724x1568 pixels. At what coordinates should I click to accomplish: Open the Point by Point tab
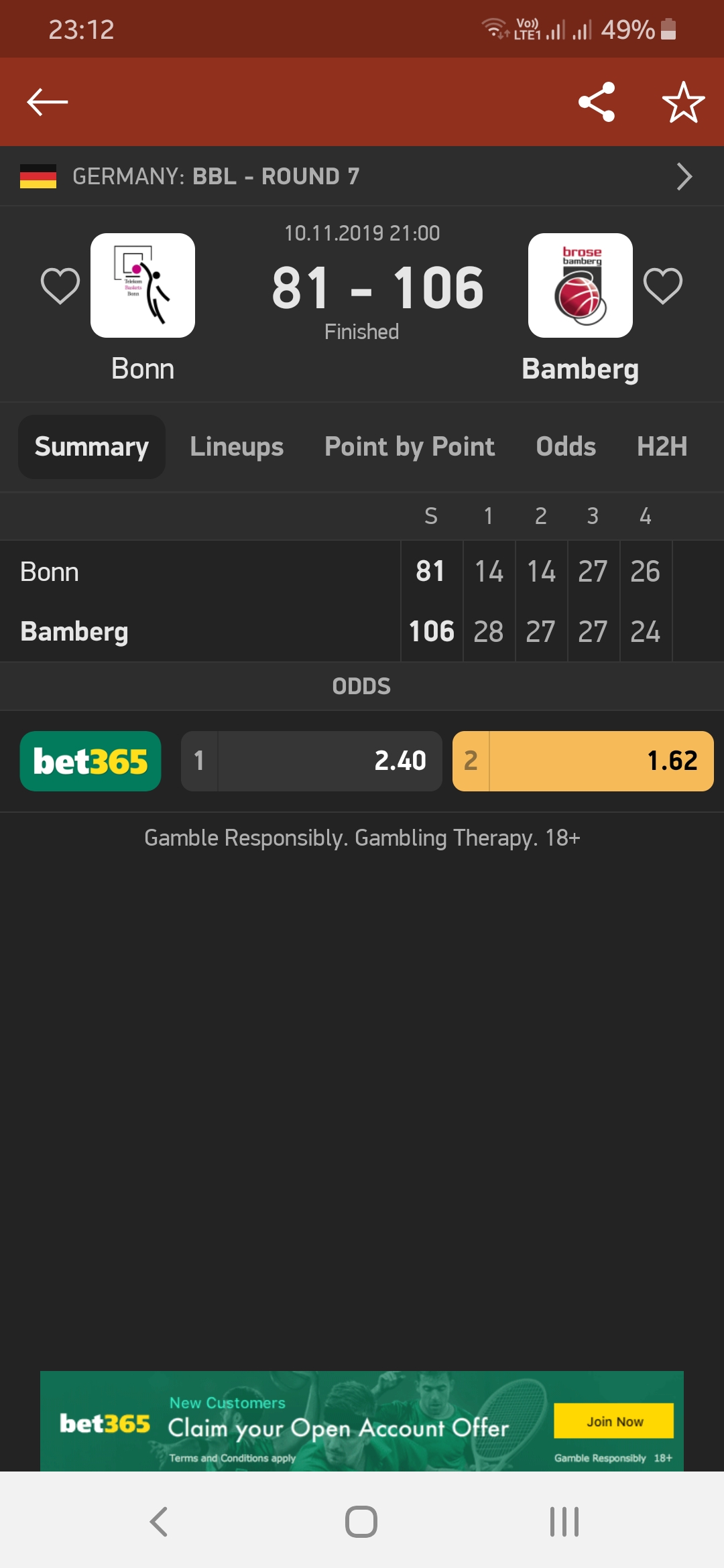point(410,447)
